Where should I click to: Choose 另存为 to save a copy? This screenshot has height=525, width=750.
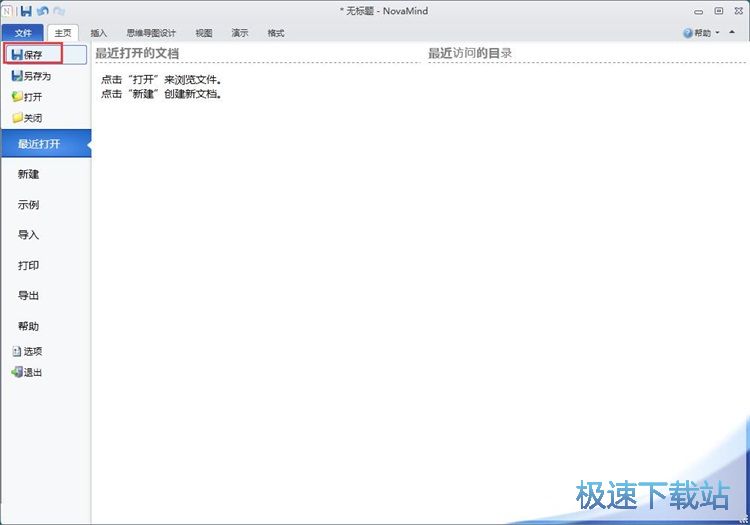(31, 76)
